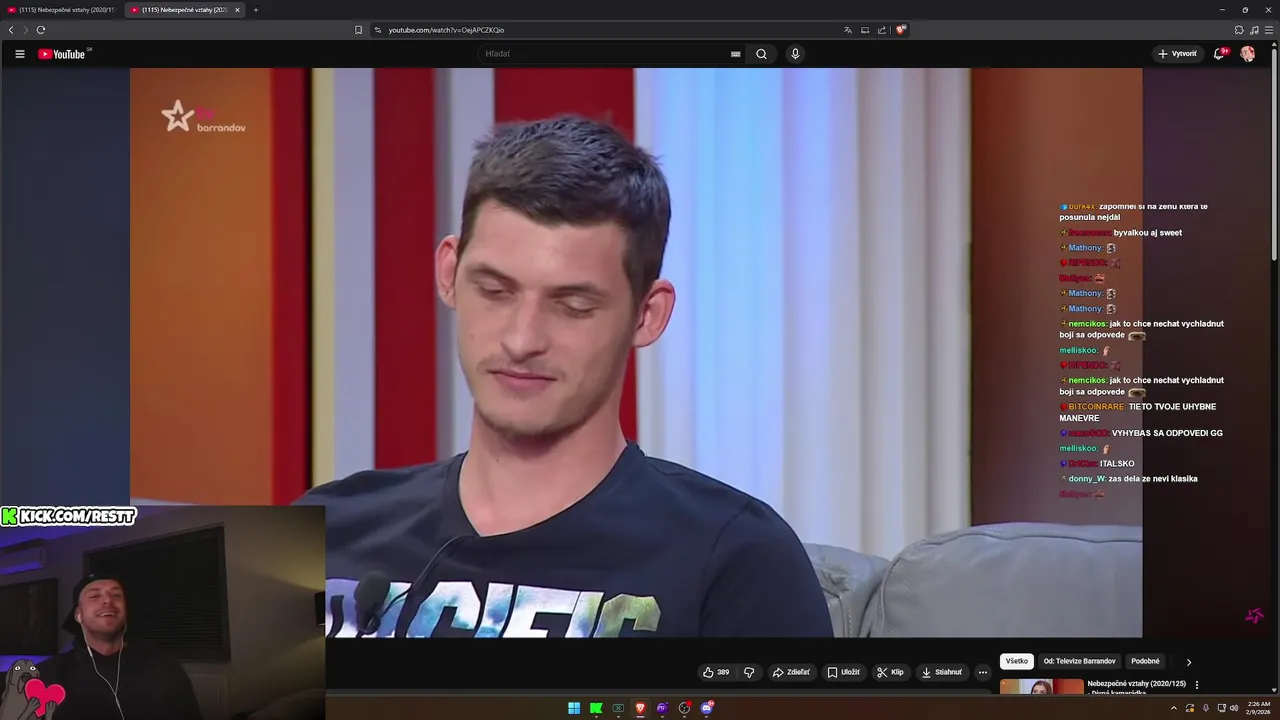The width and height of the screenshot is (1280, 720).
Task: Click the translate page icon
Action: (848, 30)
